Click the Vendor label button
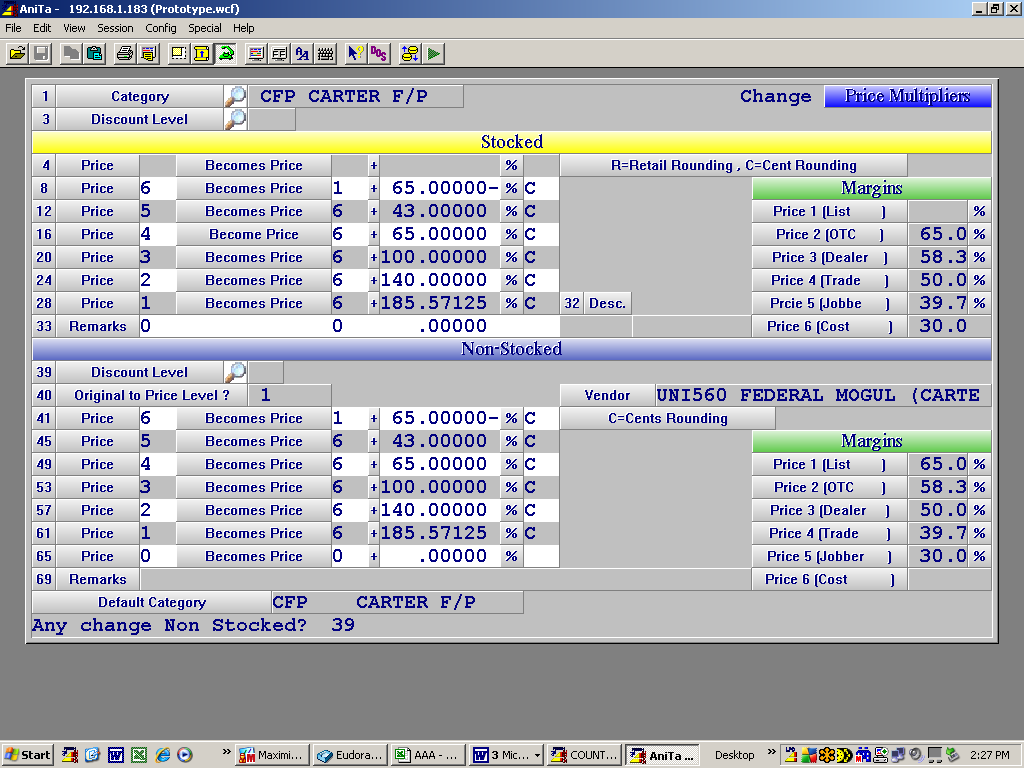The width and height of the screenshot is (1024, 768). [x=607, y=395]
